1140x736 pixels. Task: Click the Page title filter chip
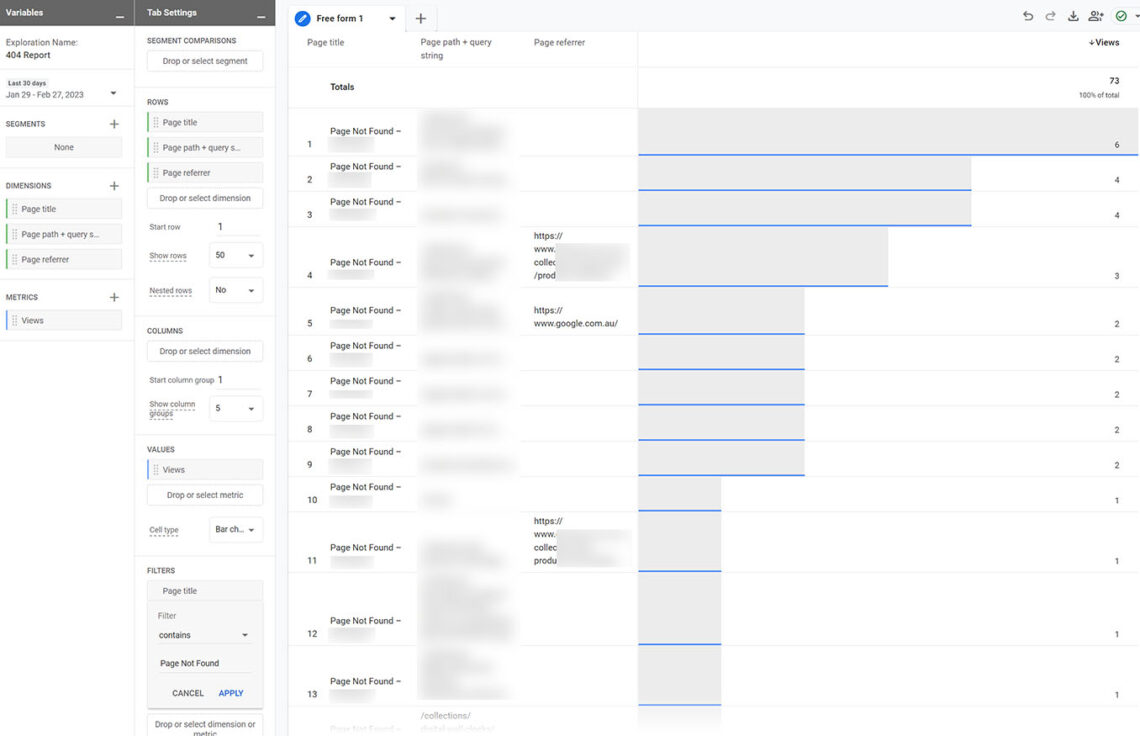click(205, 591)
